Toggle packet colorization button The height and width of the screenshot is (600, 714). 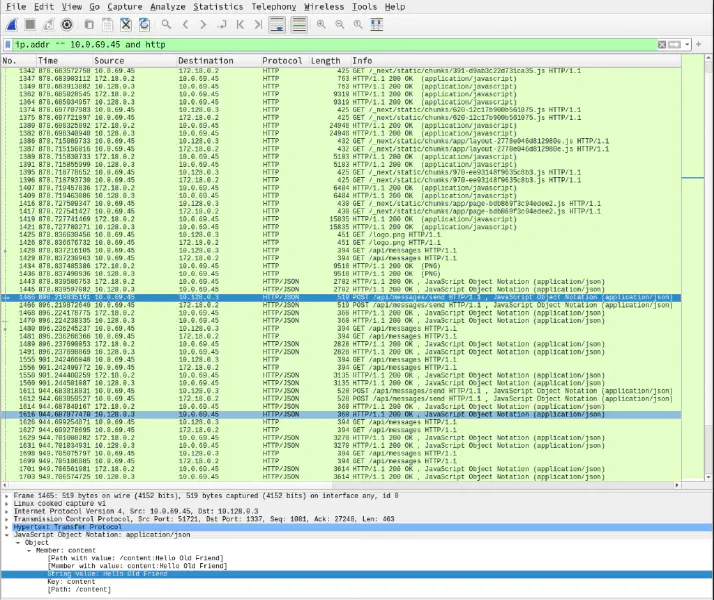pos(298,23)
